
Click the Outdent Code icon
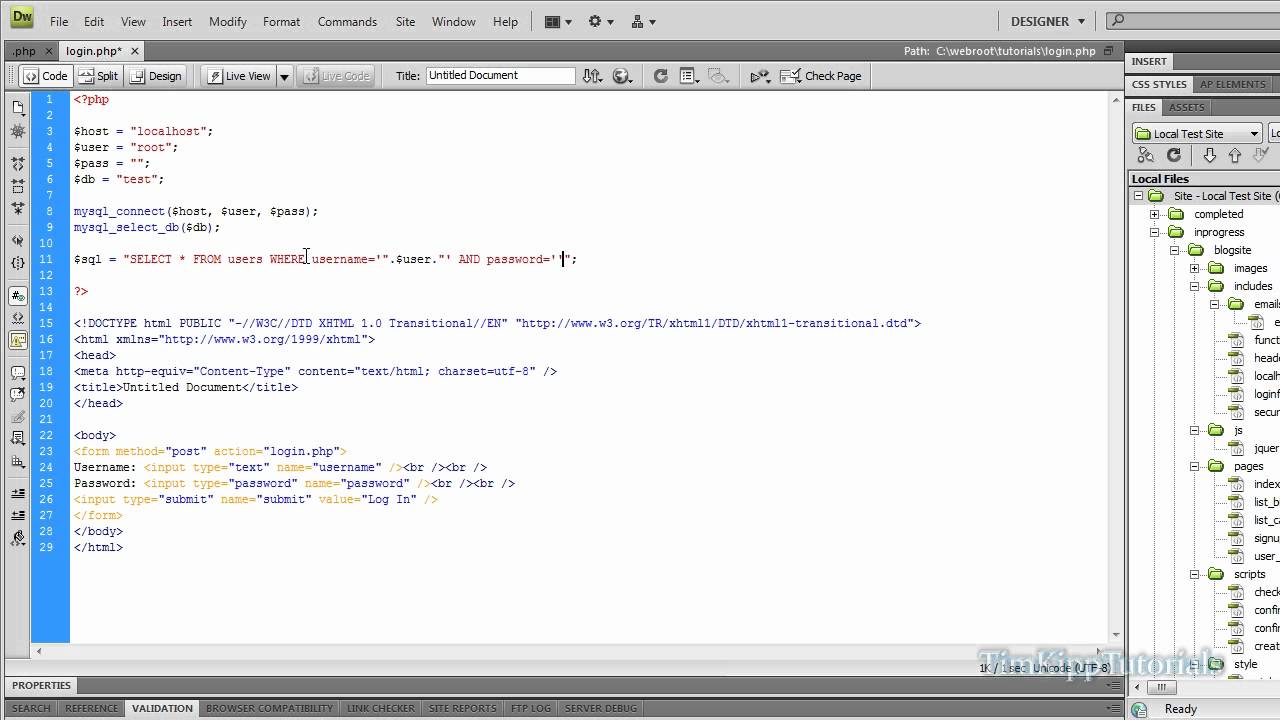pyautogui.click(x=18, y=516)
